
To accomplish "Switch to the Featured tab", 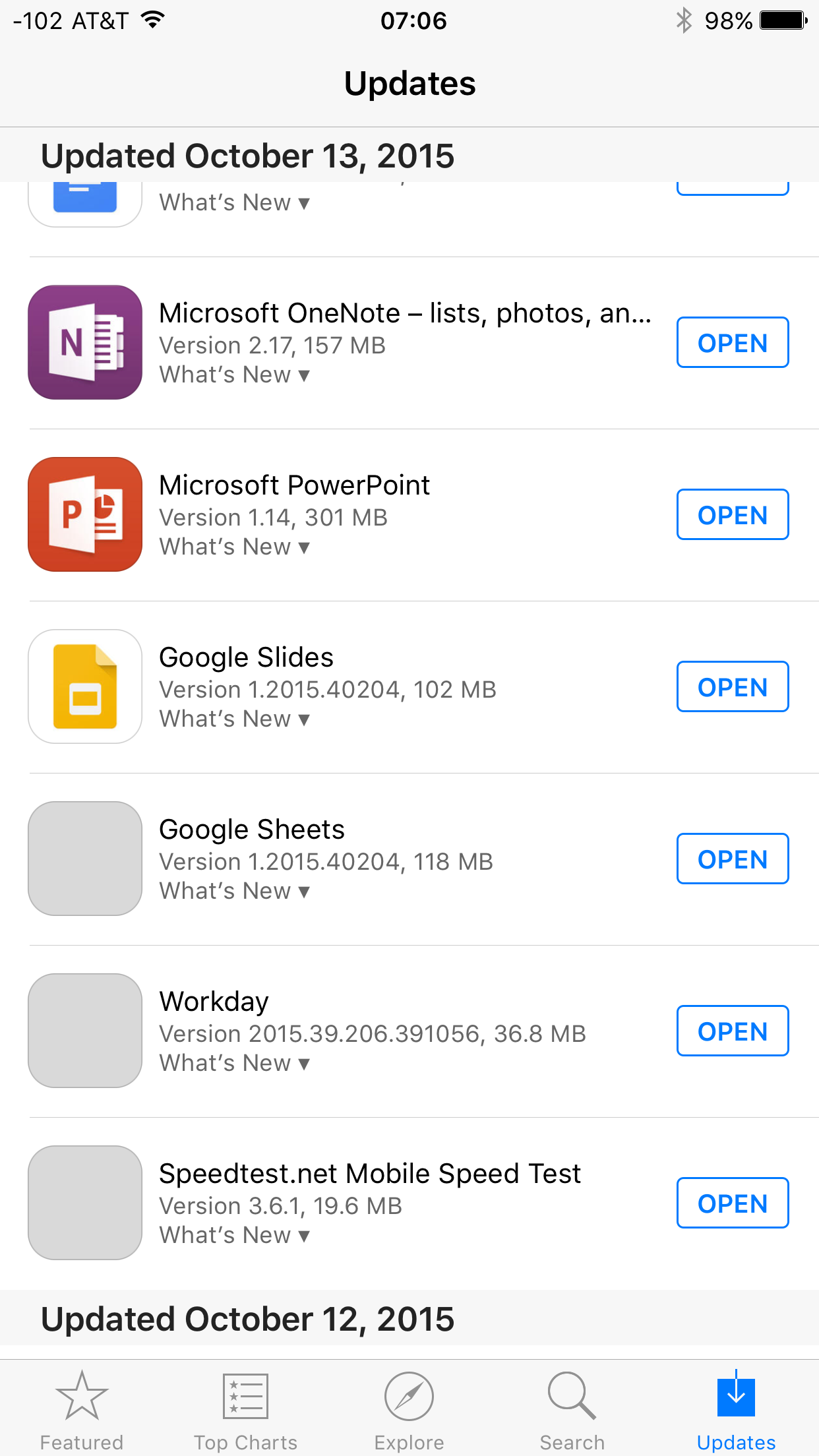I will coord(82,1410).
